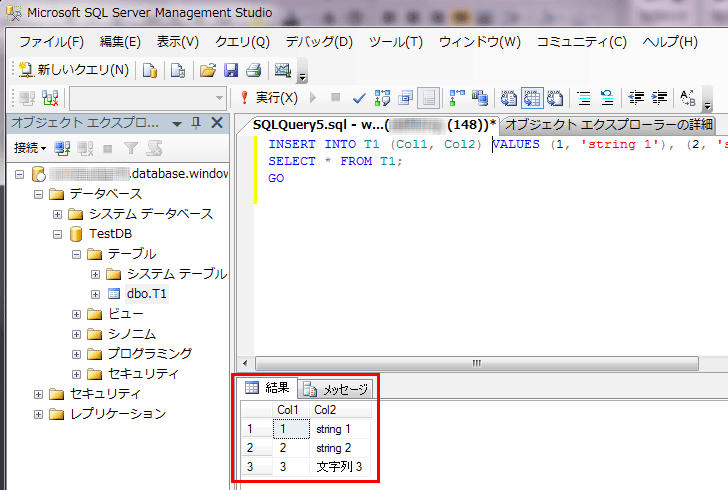Screen dimensions: 728x490
Task: Expand the dbo.T1 table node
Action: (95, 294)
